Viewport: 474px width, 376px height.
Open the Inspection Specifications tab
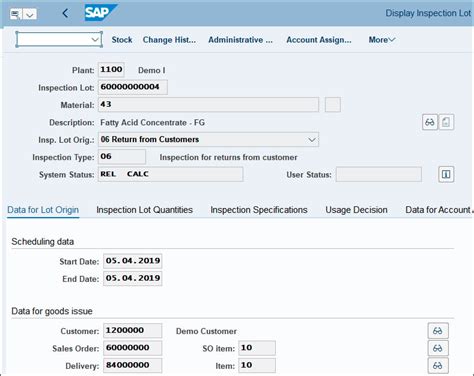pyautogui.click(x=259, y=210)
